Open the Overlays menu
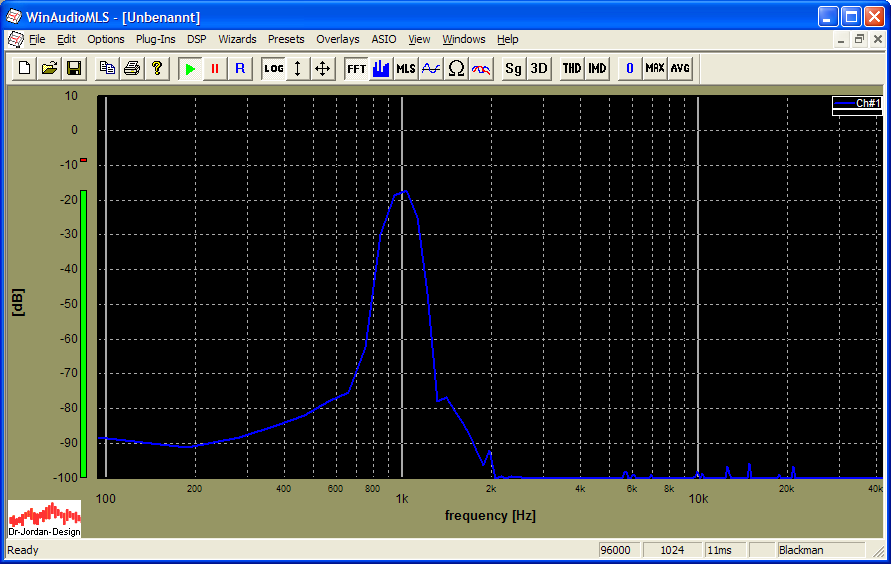891x564 pixels. click(x=337, y=39)
